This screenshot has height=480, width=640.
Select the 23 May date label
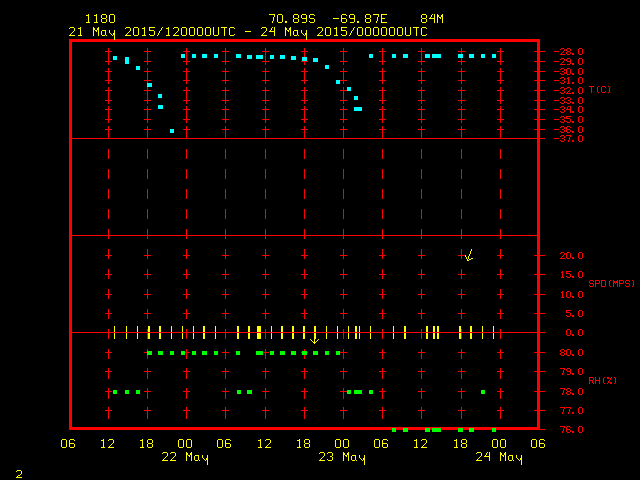342,457
